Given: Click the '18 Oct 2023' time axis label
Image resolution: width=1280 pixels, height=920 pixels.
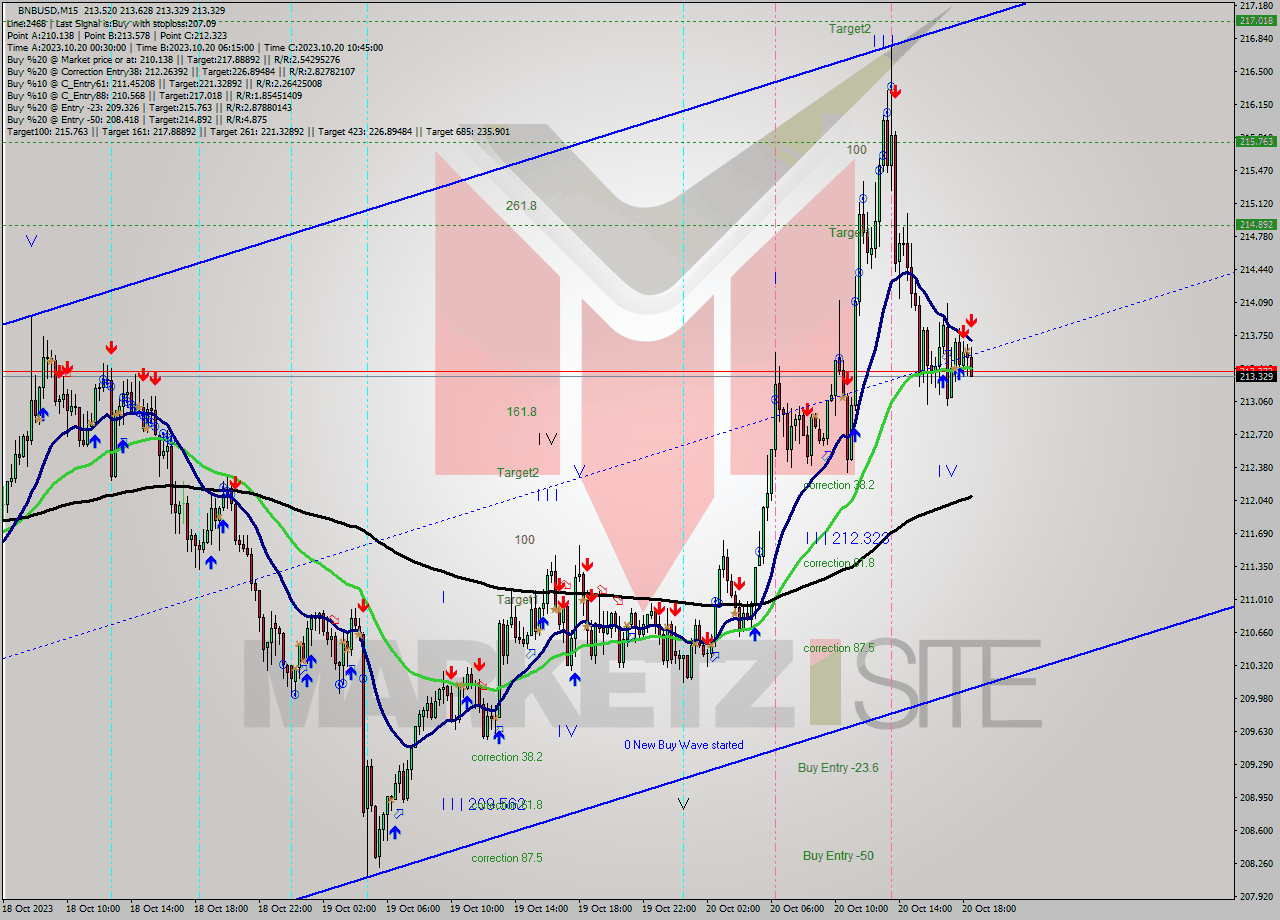Looking at the screenshot, I should tap(28, 910).
